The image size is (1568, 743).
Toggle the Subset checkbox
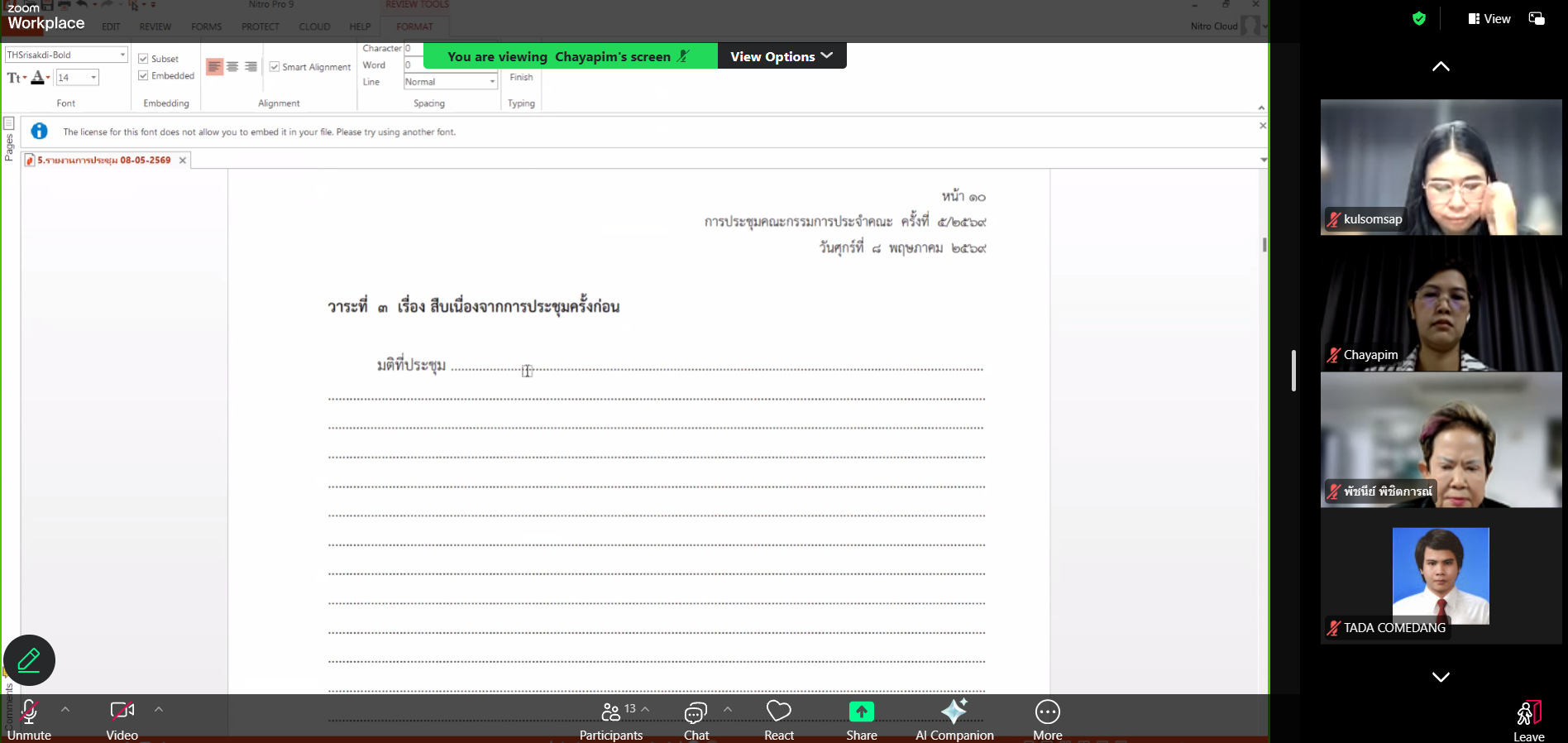(x=143, y=59)
